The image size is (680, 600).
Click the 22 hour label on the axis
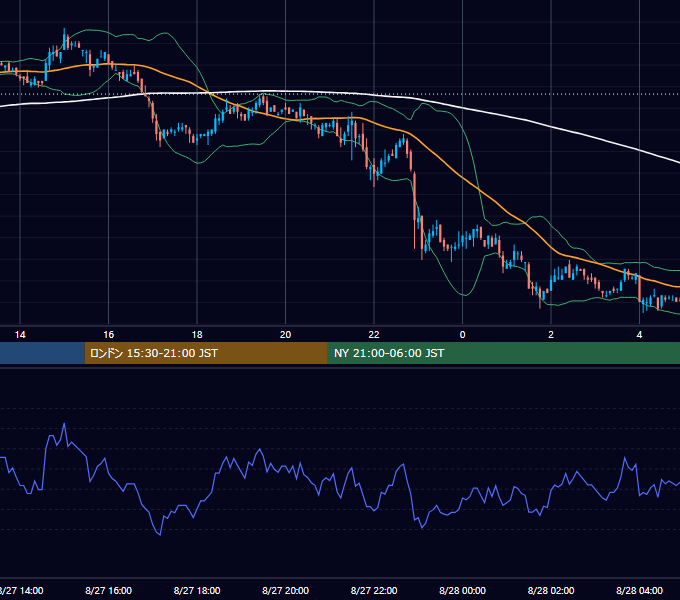tap(374, 335)
